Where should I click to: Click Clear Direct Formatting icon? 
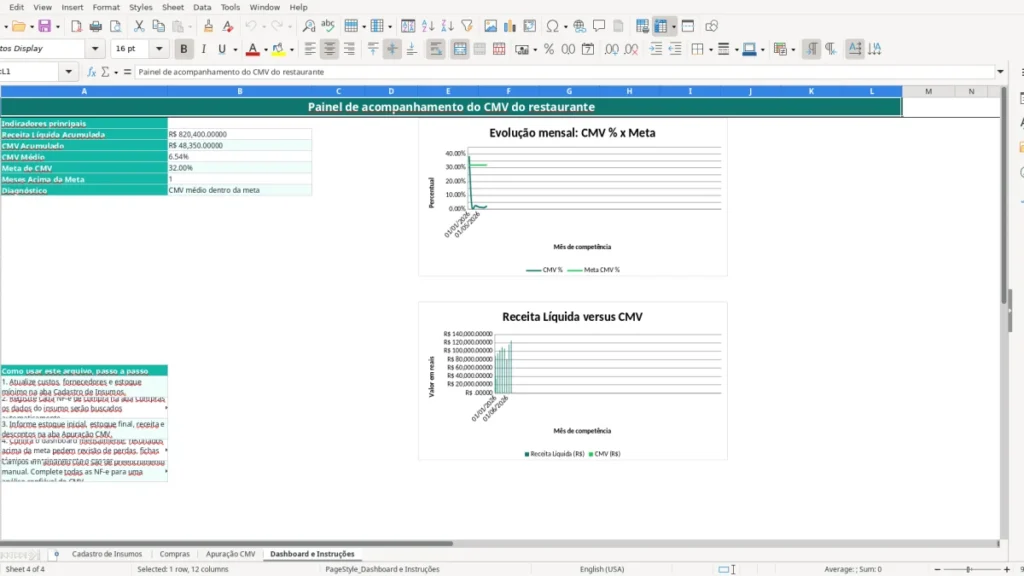pos(228,26)
